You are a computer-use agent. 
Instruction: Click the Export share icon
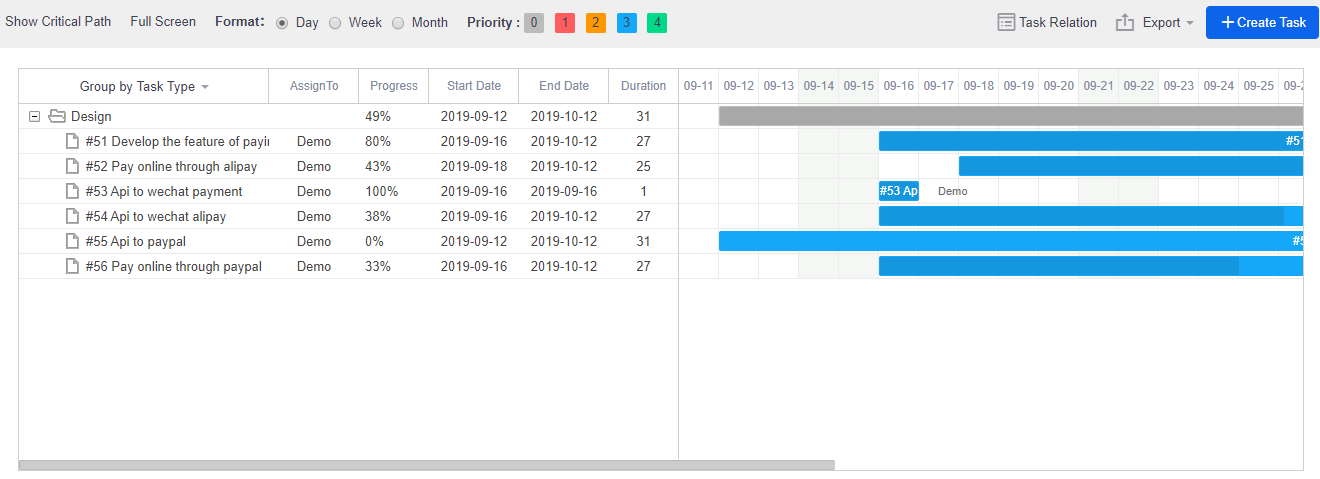coord(1125,22)
